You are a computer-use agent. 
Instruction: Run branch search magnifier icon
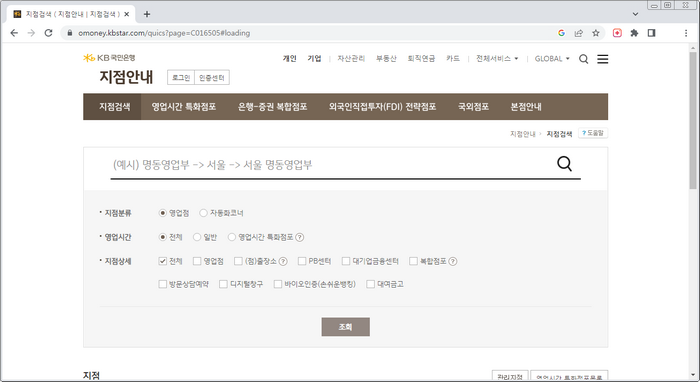pos(564,164)
